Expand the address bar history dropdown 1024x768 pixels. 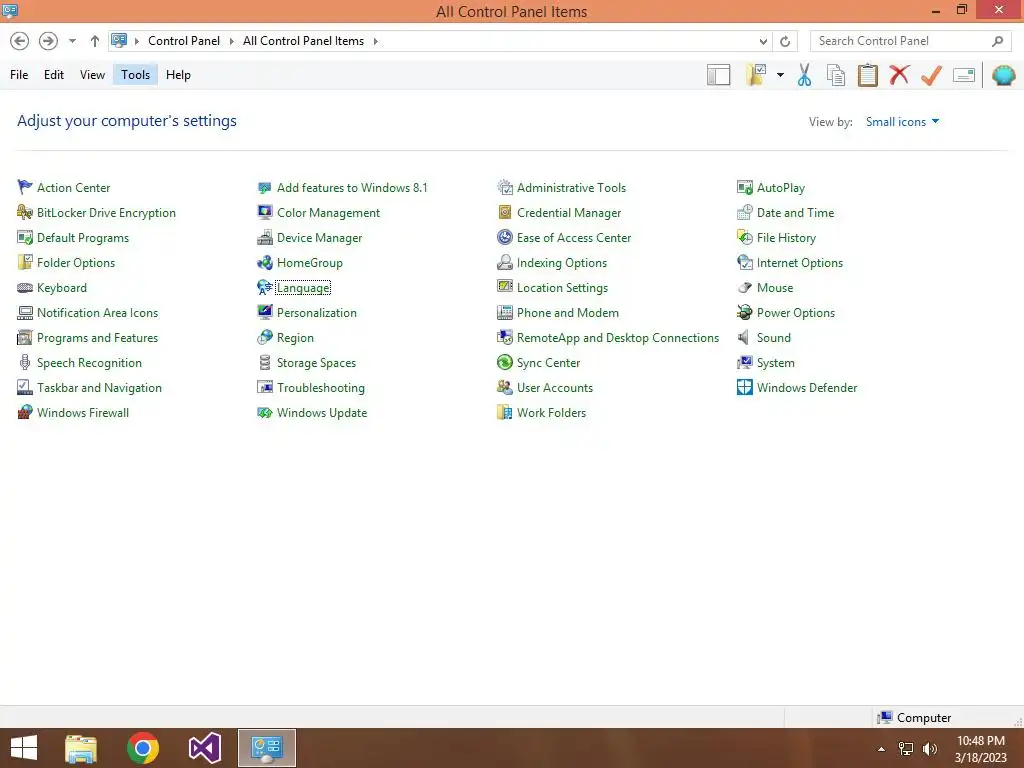pyautogui.click(x=763, y=41)
